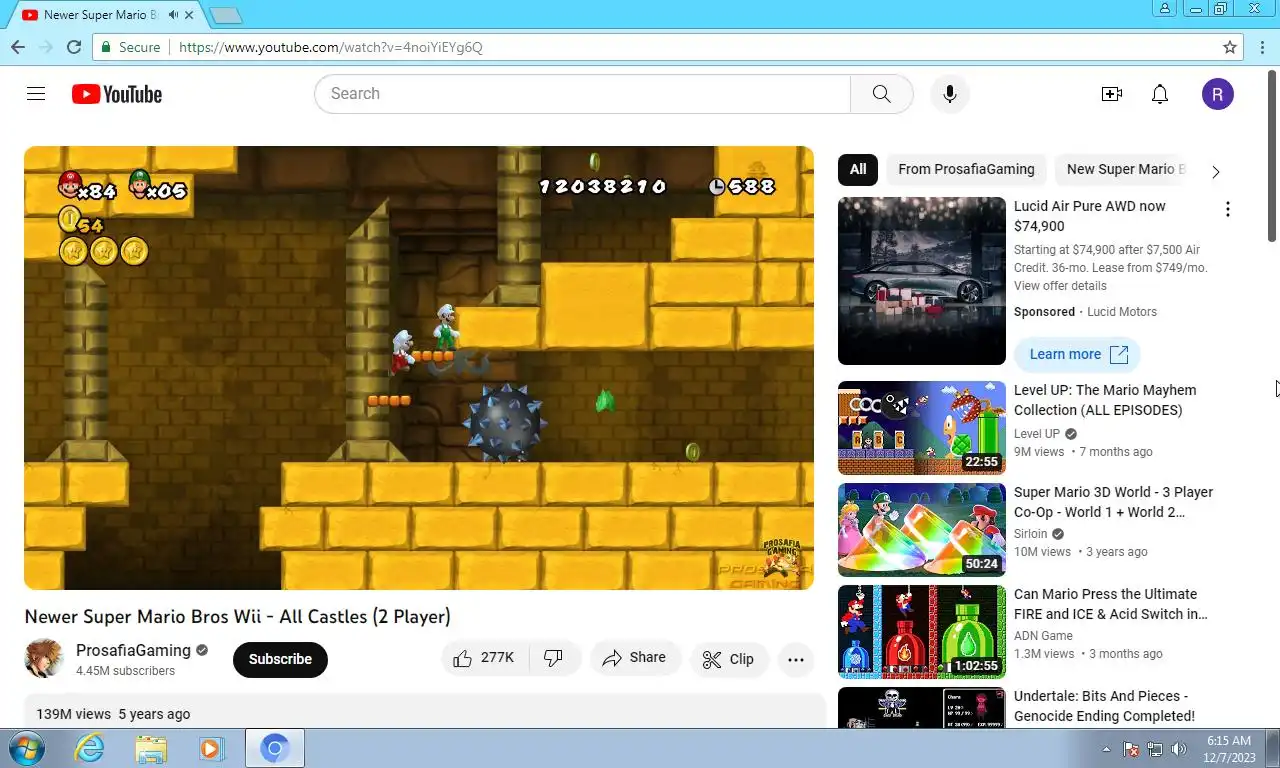Open Can Mario Press Ultimate video thumbnail
Image resolution: width=1280 pixels, height=768 pixels.
click(922, 632)
